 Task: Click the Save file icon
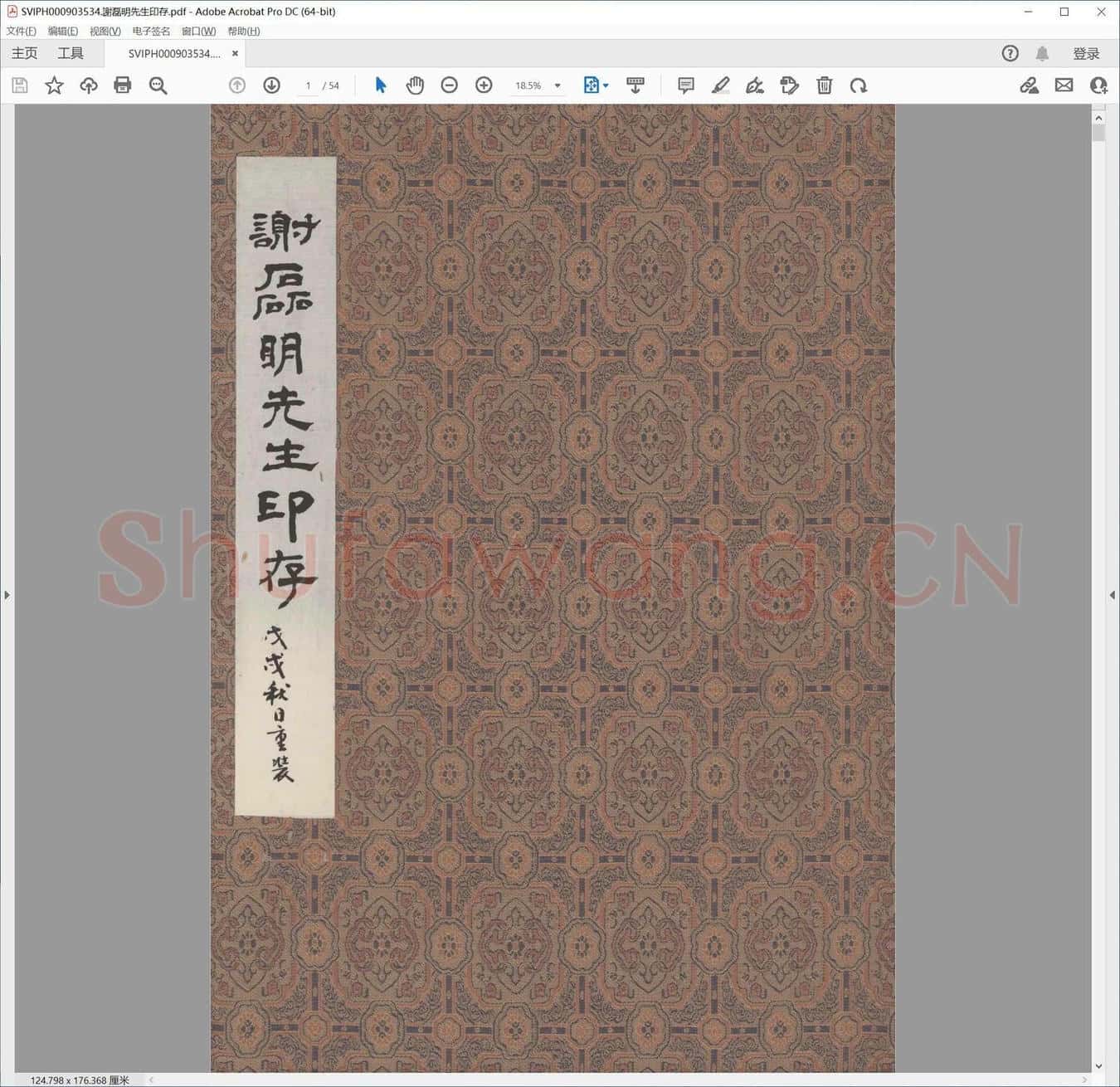(x=20, y=85)
